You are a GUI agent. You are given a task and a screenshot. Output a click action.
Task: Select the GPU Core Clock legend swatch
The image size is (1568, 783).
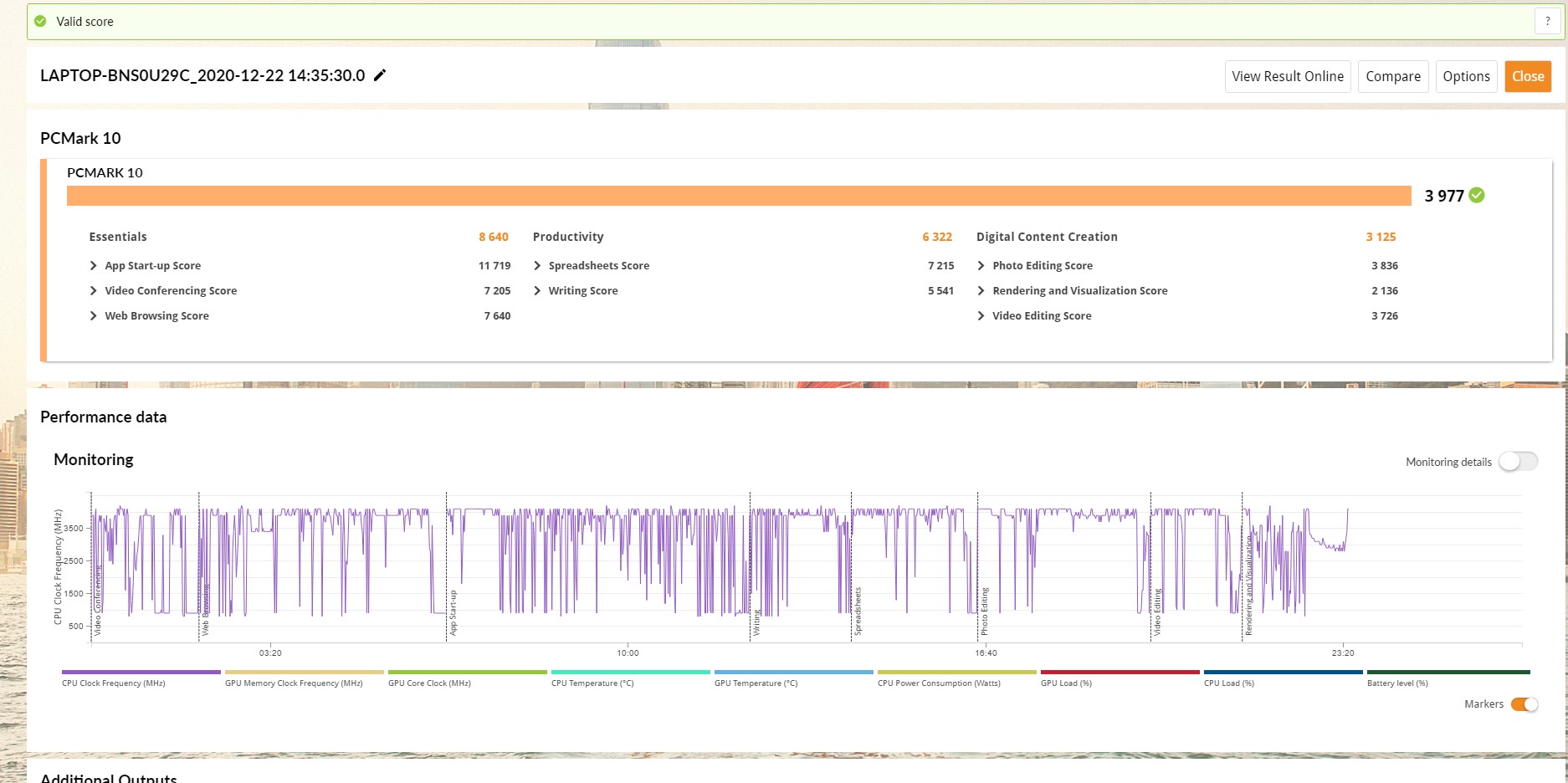point(468,672)
